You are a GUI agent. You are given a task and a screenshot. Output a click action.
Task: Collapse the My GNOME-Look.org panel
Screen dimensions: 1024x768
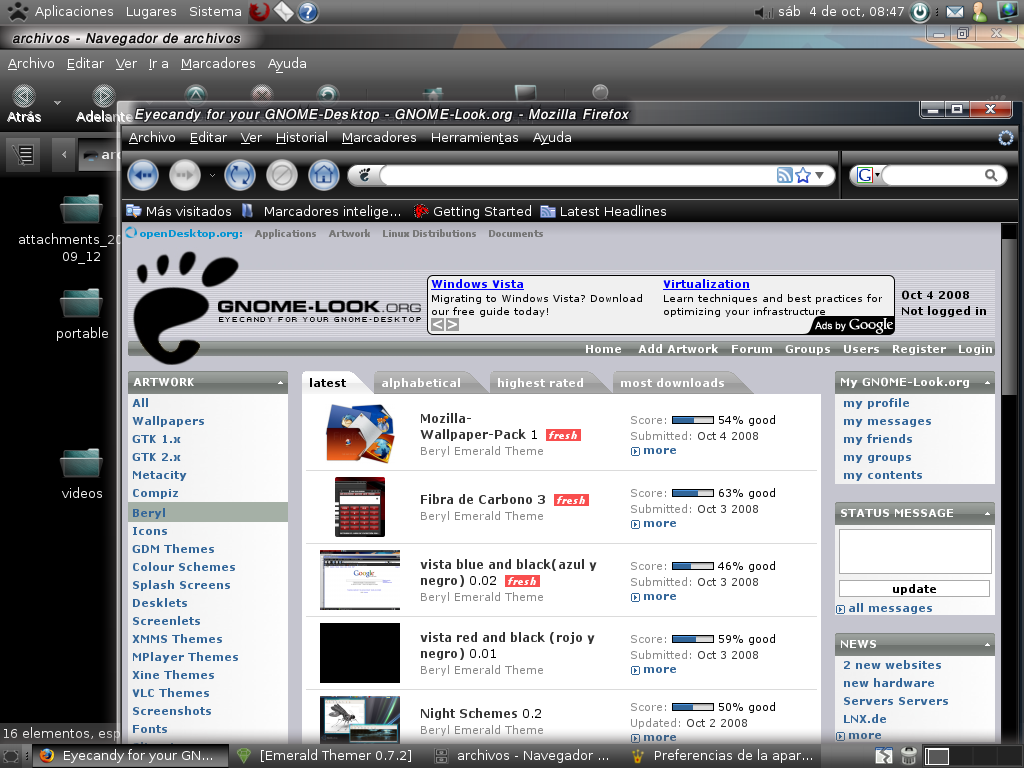(x=987, y=383)
